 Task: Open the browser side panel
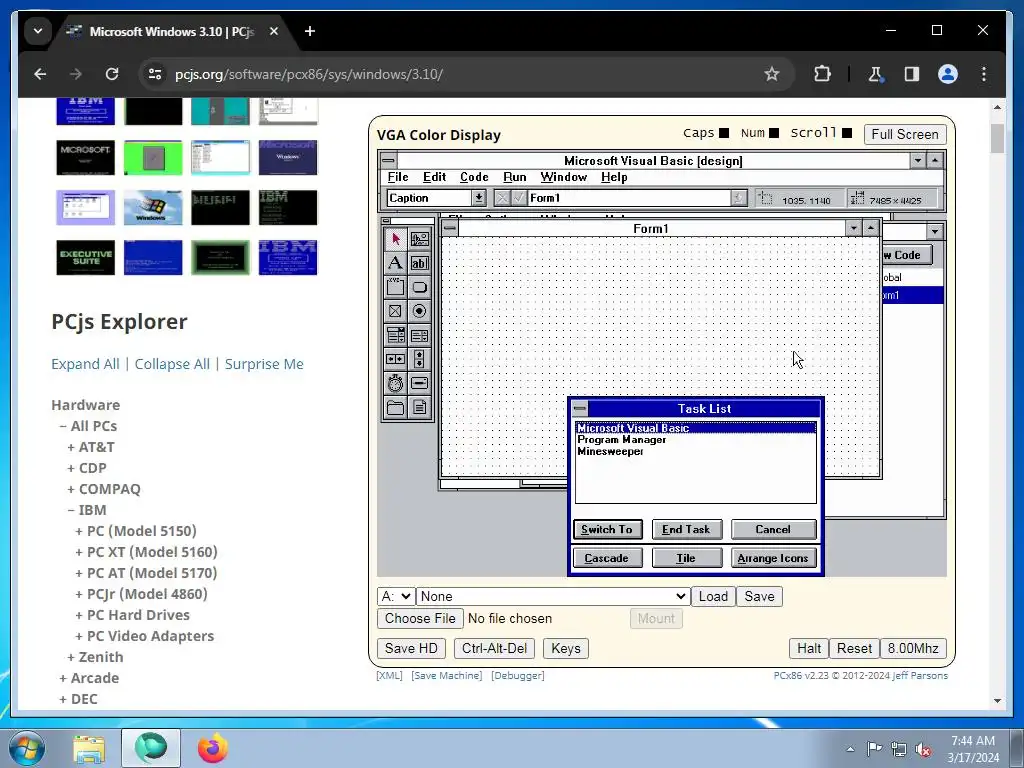click(912, 74)
